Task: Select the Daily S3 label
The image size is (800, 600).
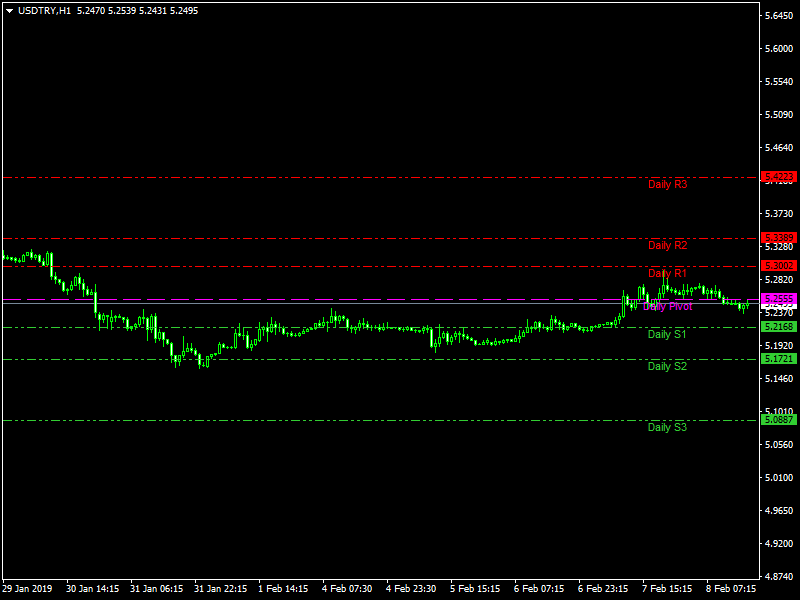Action: (667, 427)
